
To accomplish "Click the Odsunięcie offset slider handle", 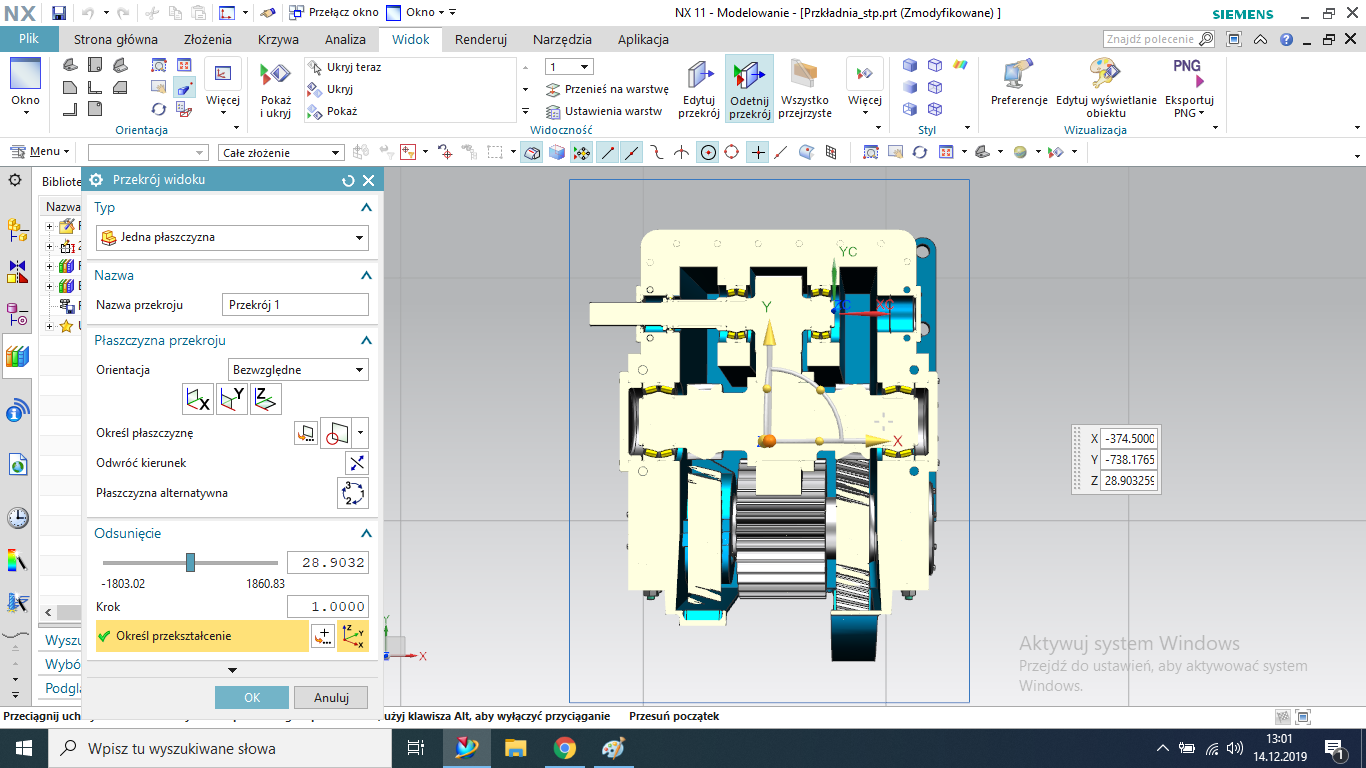I will coord(190,563).
